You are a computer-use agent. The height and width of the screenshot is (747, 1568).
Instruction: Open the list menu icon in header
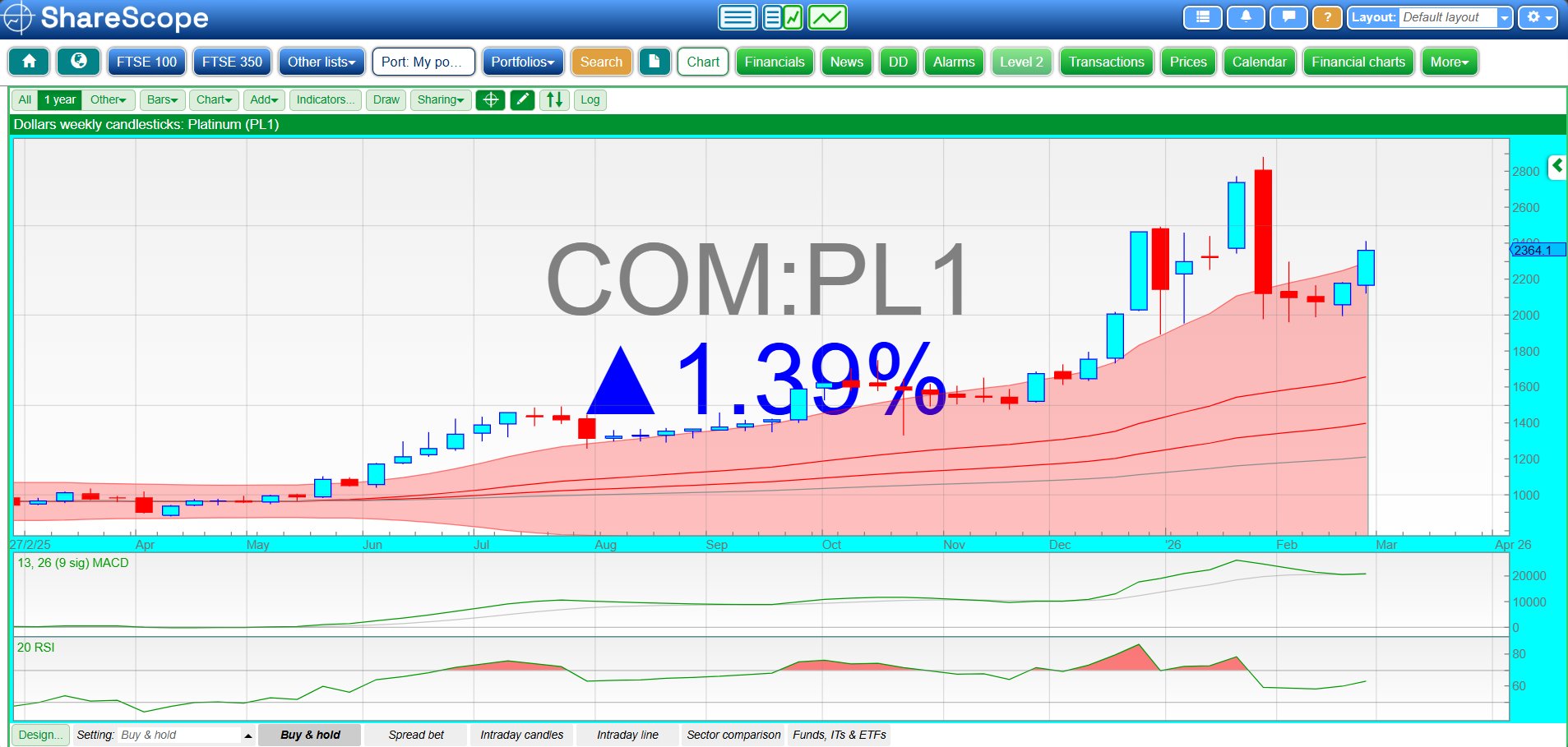tap(1203, 17)
